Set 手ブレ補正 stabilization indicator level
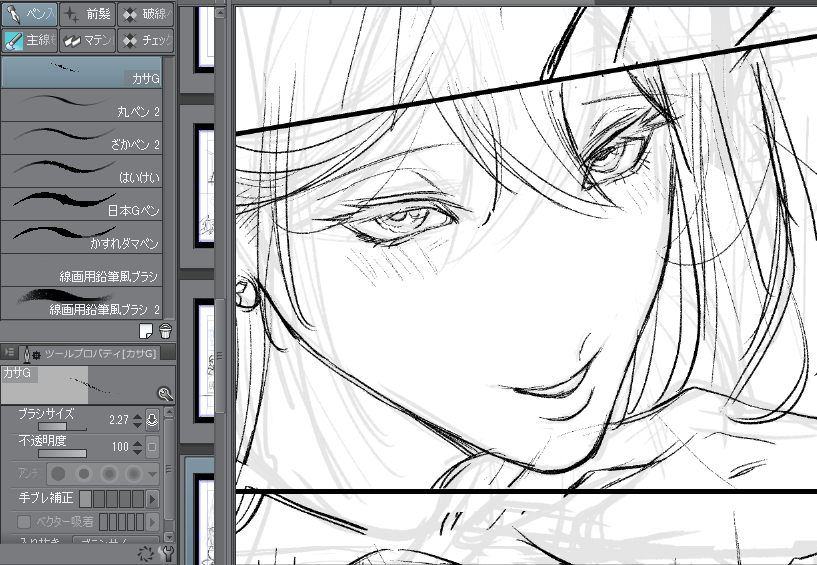 tap(112, 499)
